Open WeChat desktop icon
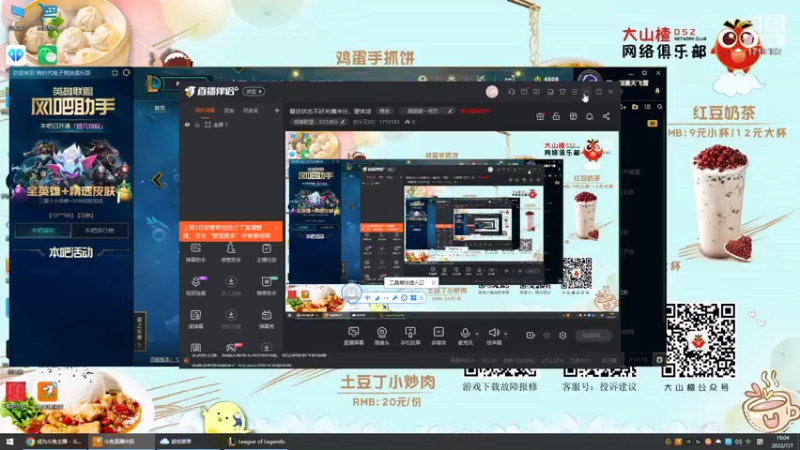Screen dimensions: 800x450 coord(47,55)
